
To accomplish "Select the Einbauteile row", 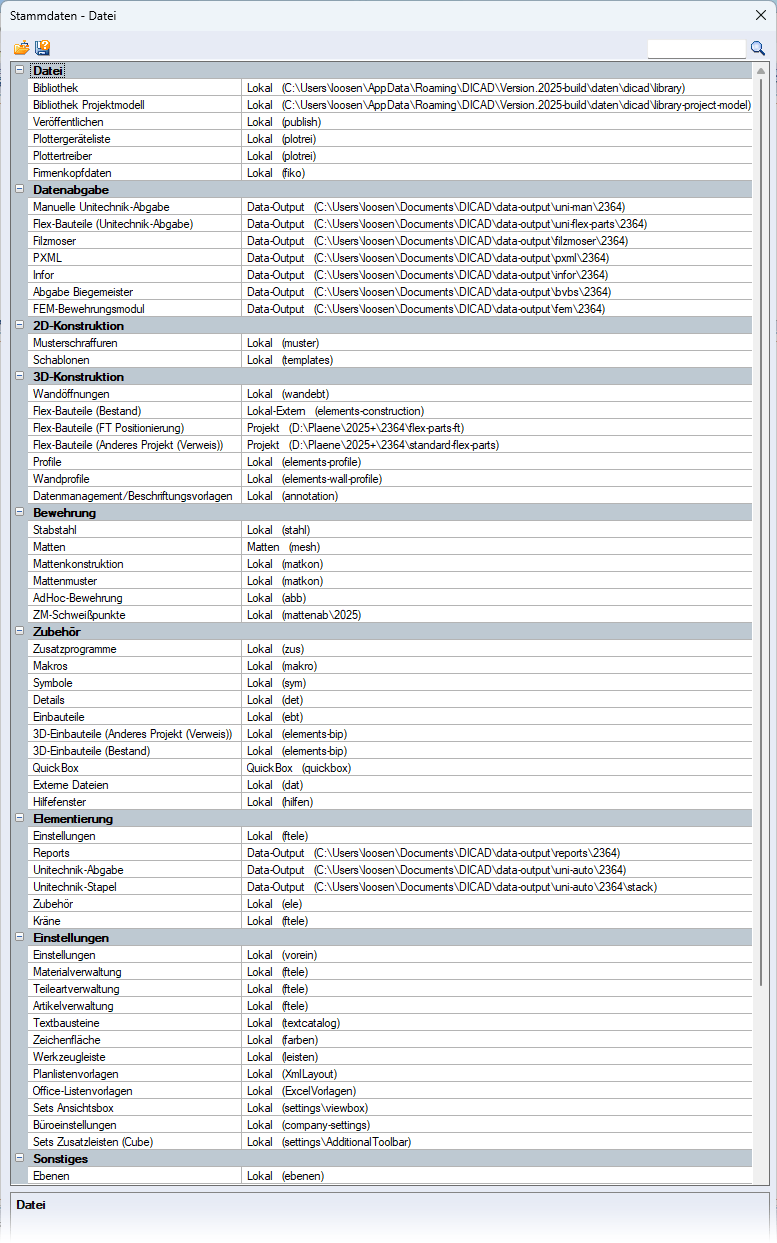I will pyautogui.click(x=390, y=717).
